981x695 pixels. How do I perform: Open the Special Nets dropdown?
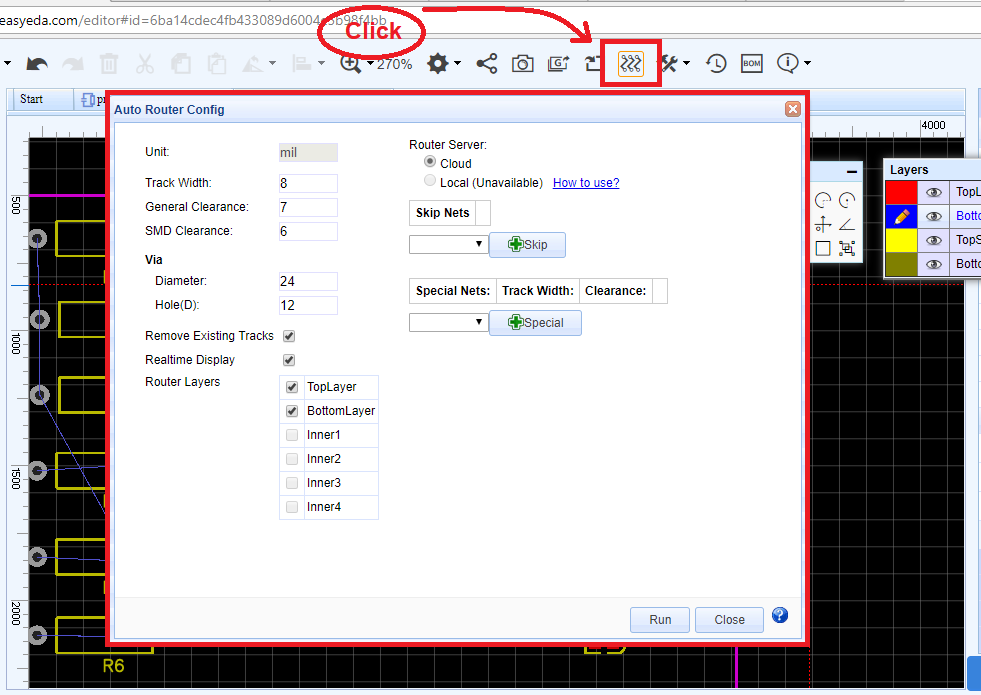coord(448,322)
